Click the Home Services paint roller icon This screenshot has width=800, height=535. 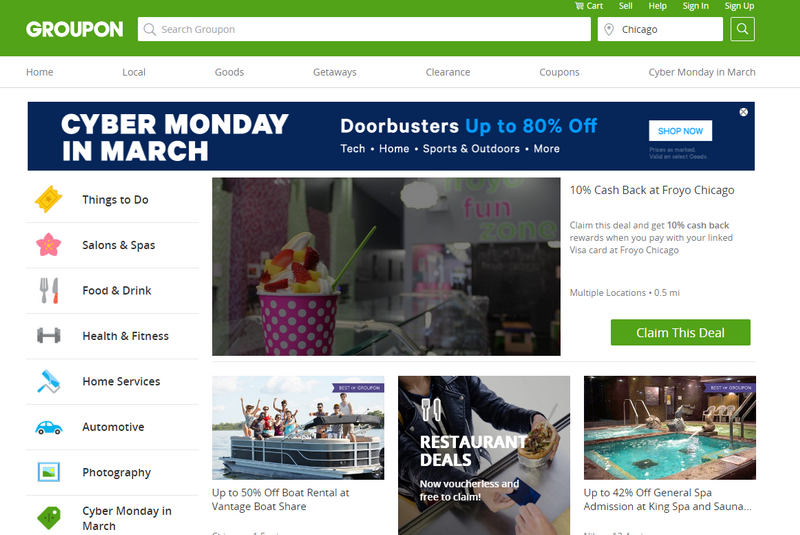point(48,381)
